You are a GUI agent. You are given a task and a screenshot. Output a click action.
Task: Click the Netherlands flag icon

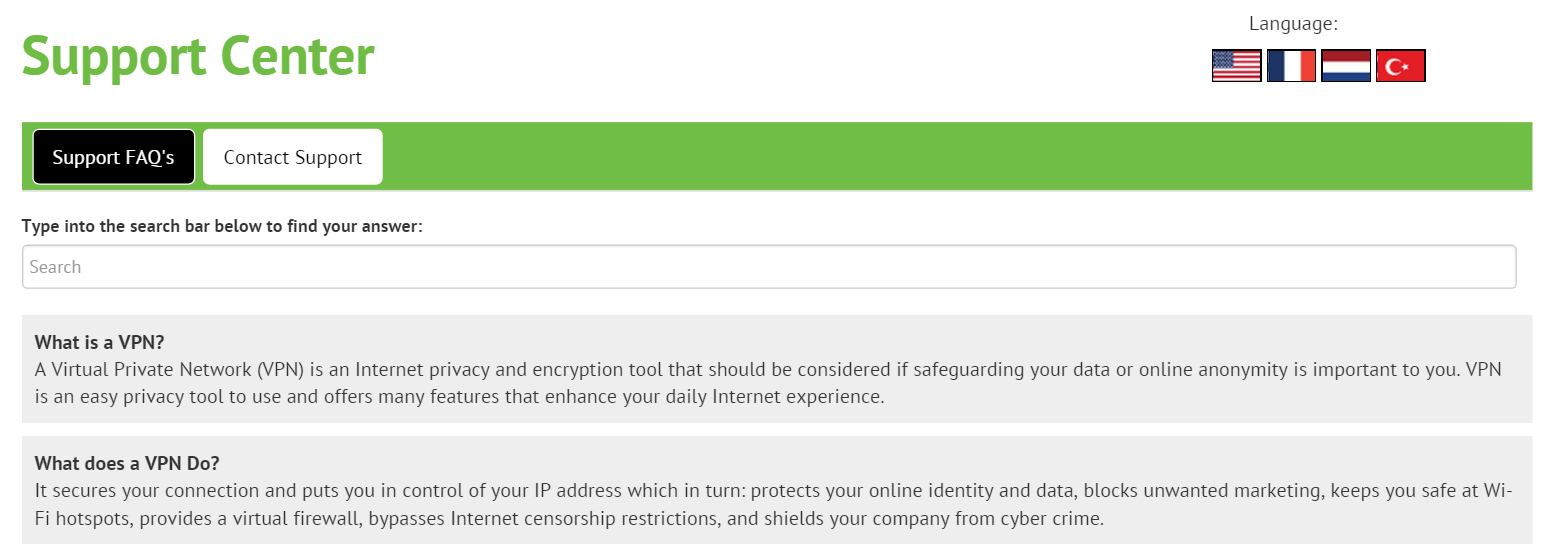[1346, 66]
